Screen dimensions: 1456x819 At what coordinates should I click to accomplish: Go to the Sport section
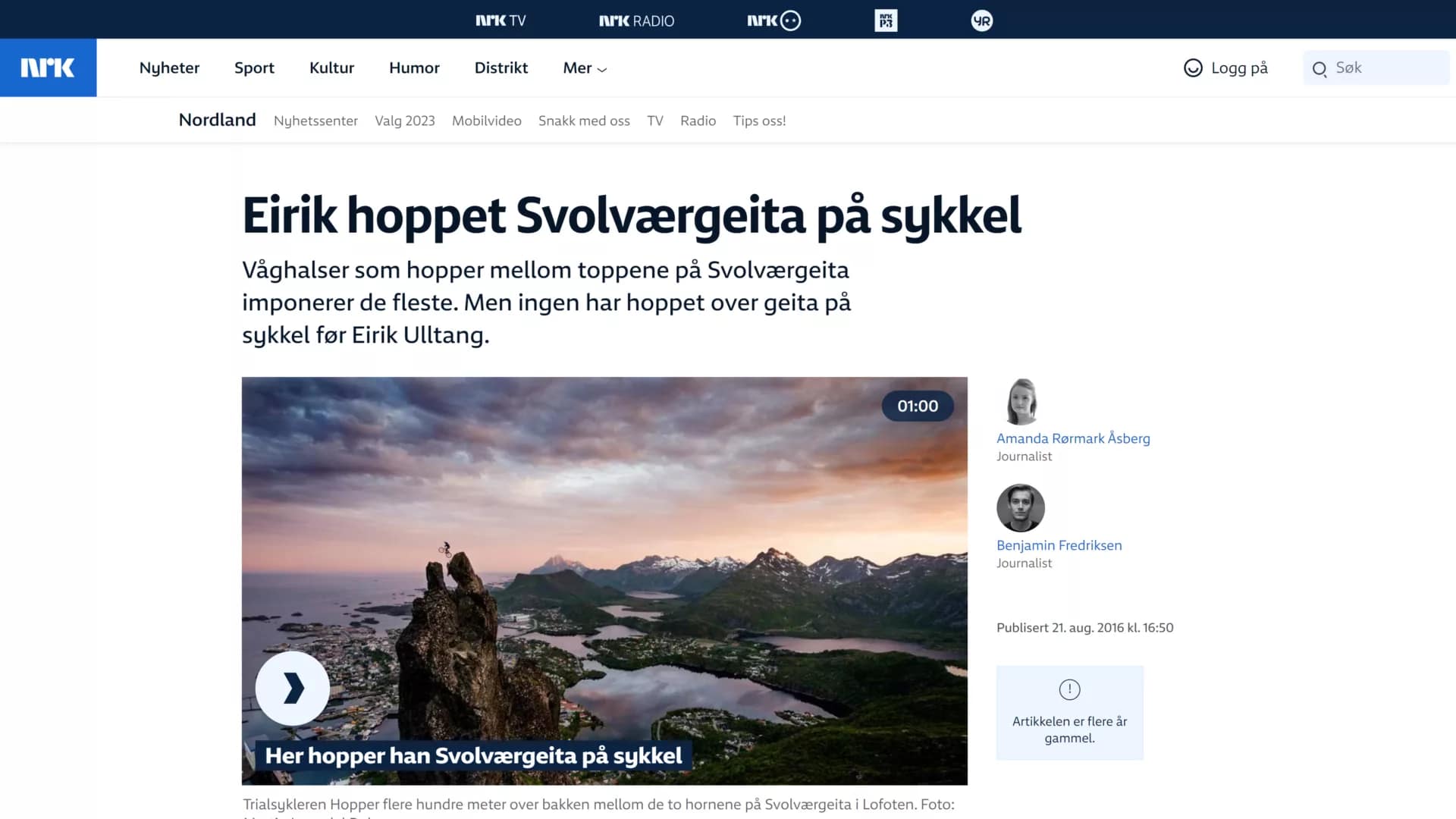(x=254, y=68)
